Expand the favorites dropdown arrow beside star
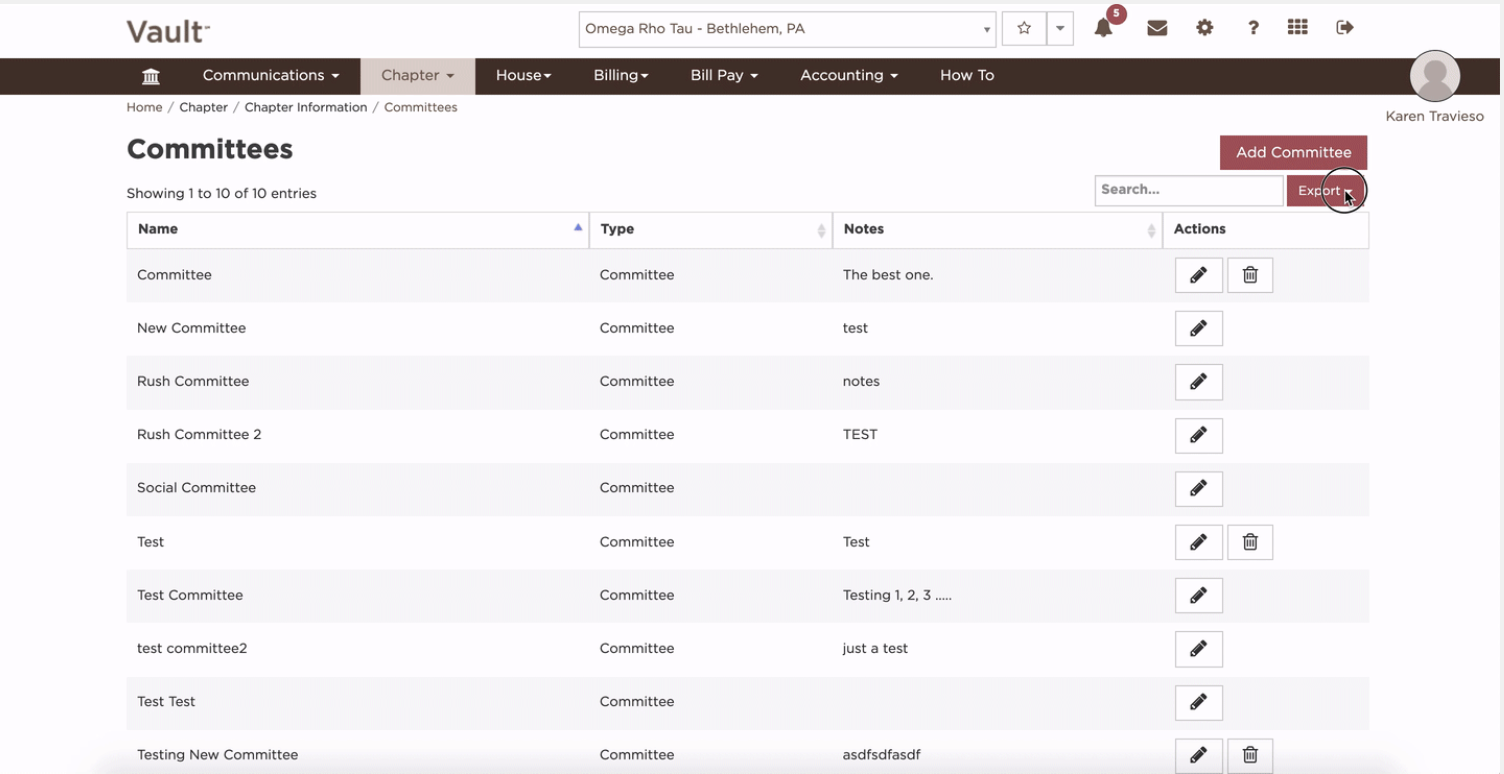Image resolution: width=1504 pixels, height=774 pixels. click(1060, 28)
